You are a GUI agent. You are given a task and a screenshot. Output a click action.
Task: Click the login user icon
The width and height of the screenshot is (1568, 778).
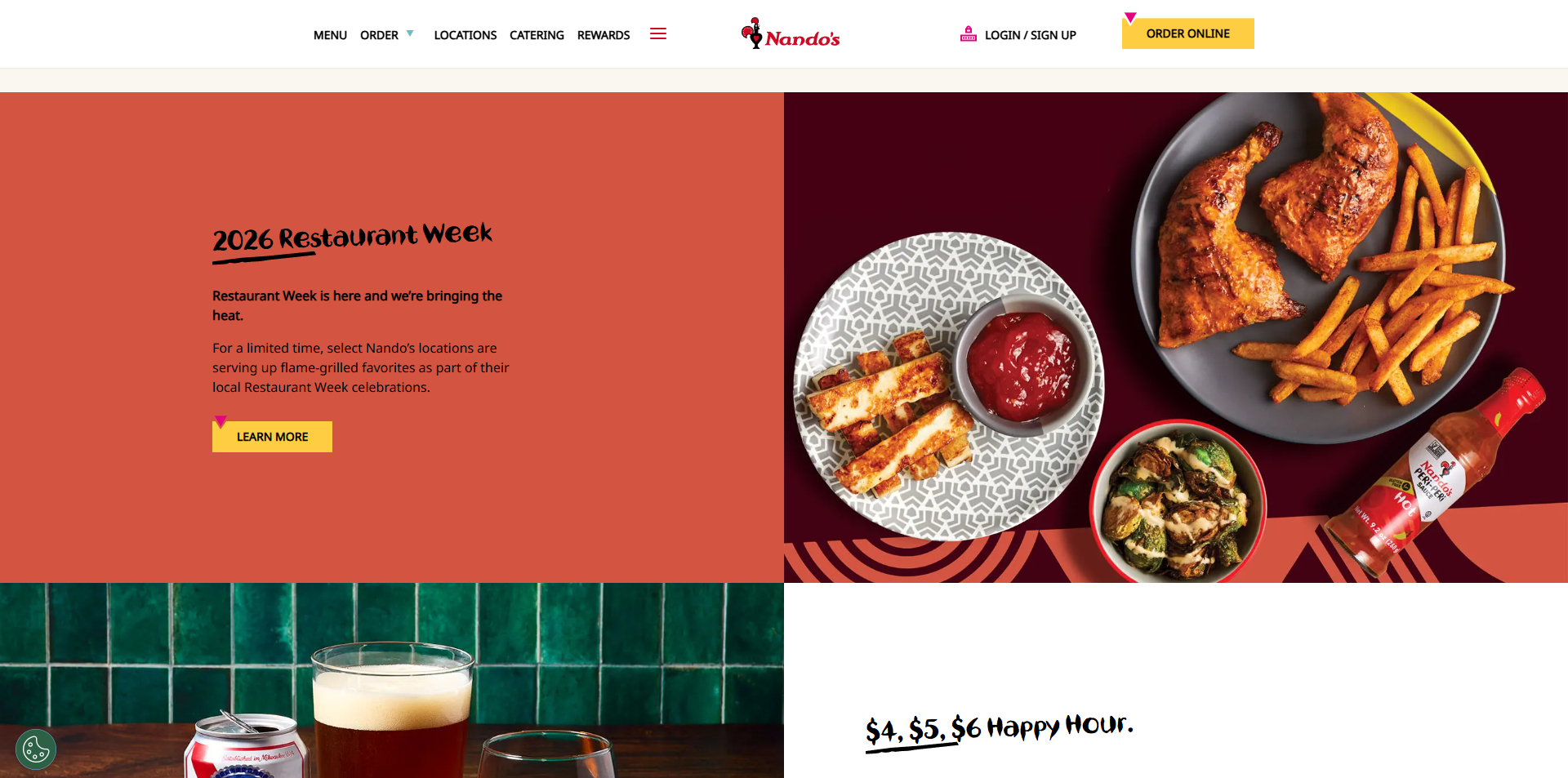[x=969, y=34]
